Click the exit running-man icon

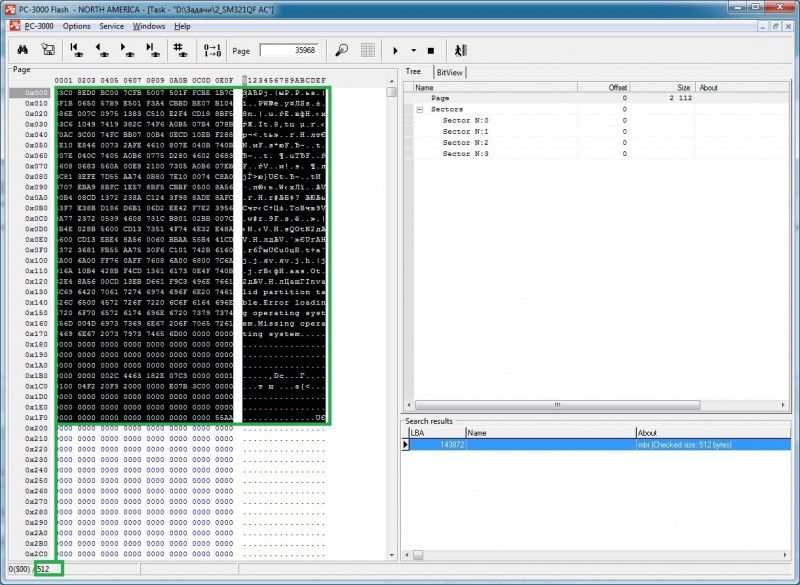click(x=460, y=50)
